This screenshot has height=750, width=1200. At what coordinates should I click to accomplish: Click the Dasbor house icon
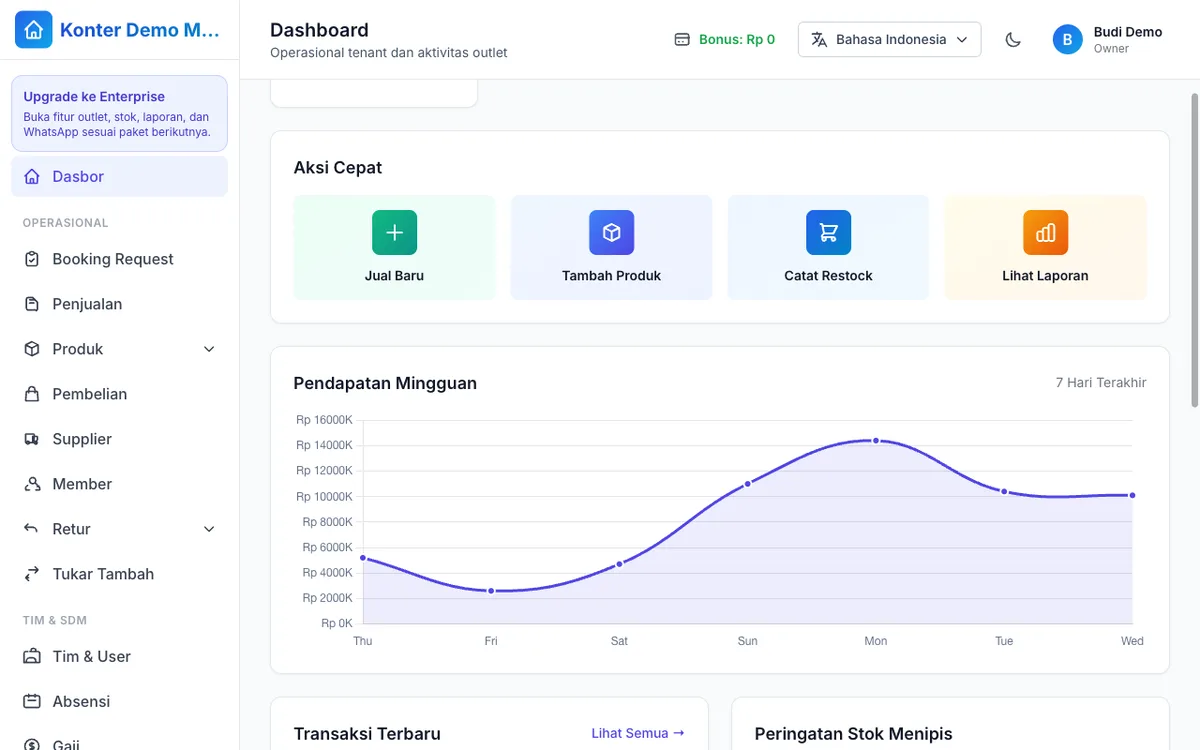pyautogui.click(x=32, y=176)
